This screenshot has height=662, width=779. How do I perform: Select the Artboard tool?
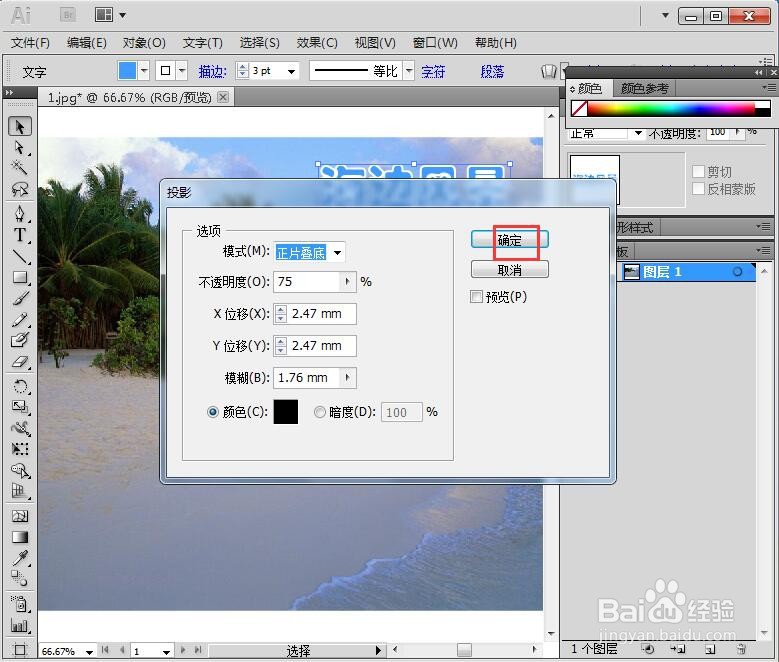20,650
